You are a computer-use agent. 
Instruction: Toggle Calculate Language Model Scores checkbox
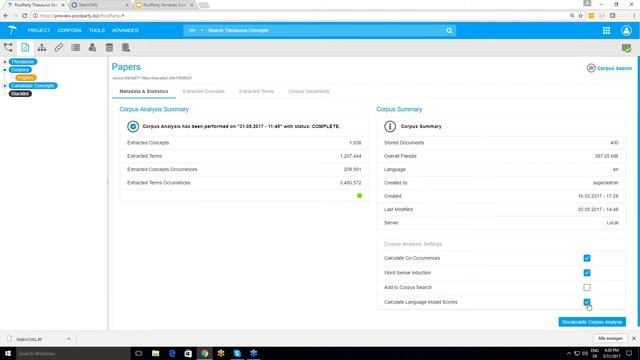click(587, 302)
